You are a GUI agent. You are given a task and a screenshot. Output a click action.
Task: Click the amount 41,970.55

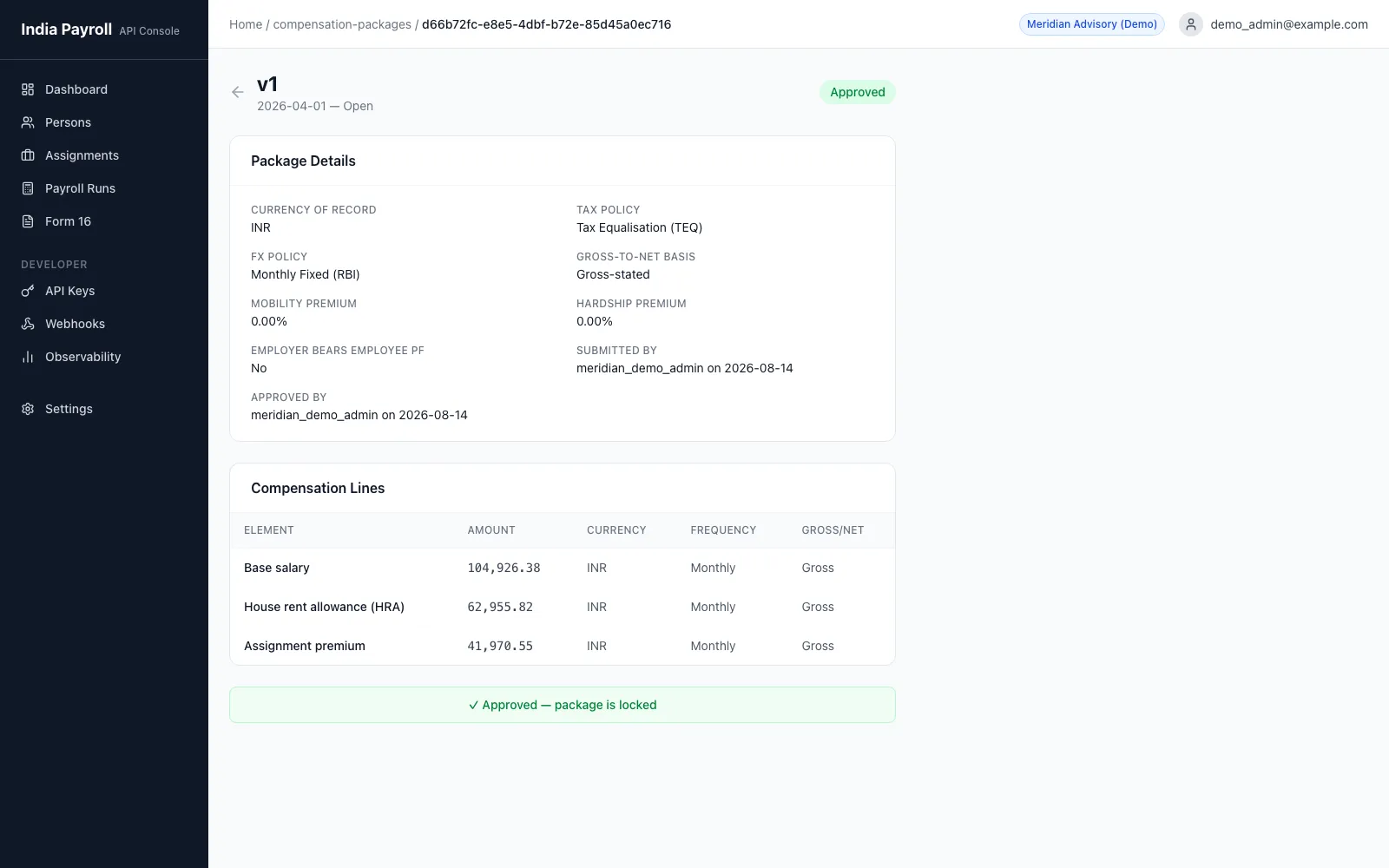500,646
